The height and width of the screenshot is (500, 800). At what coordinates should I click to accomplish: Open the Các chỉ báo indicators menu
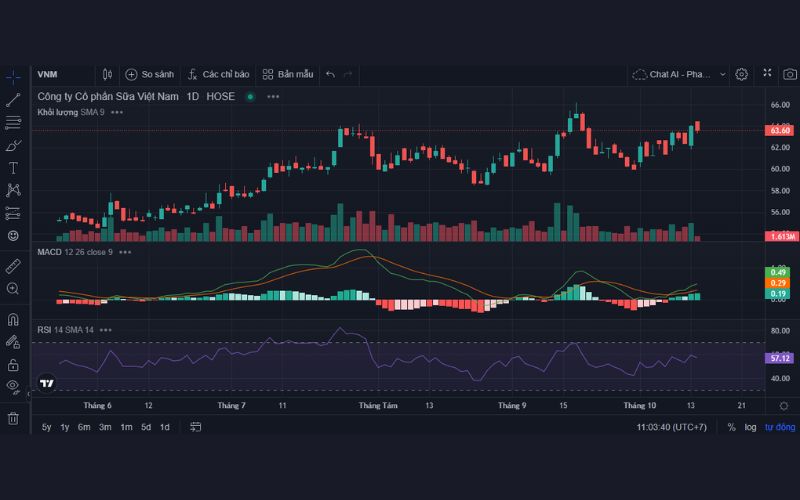click(217, 74)
